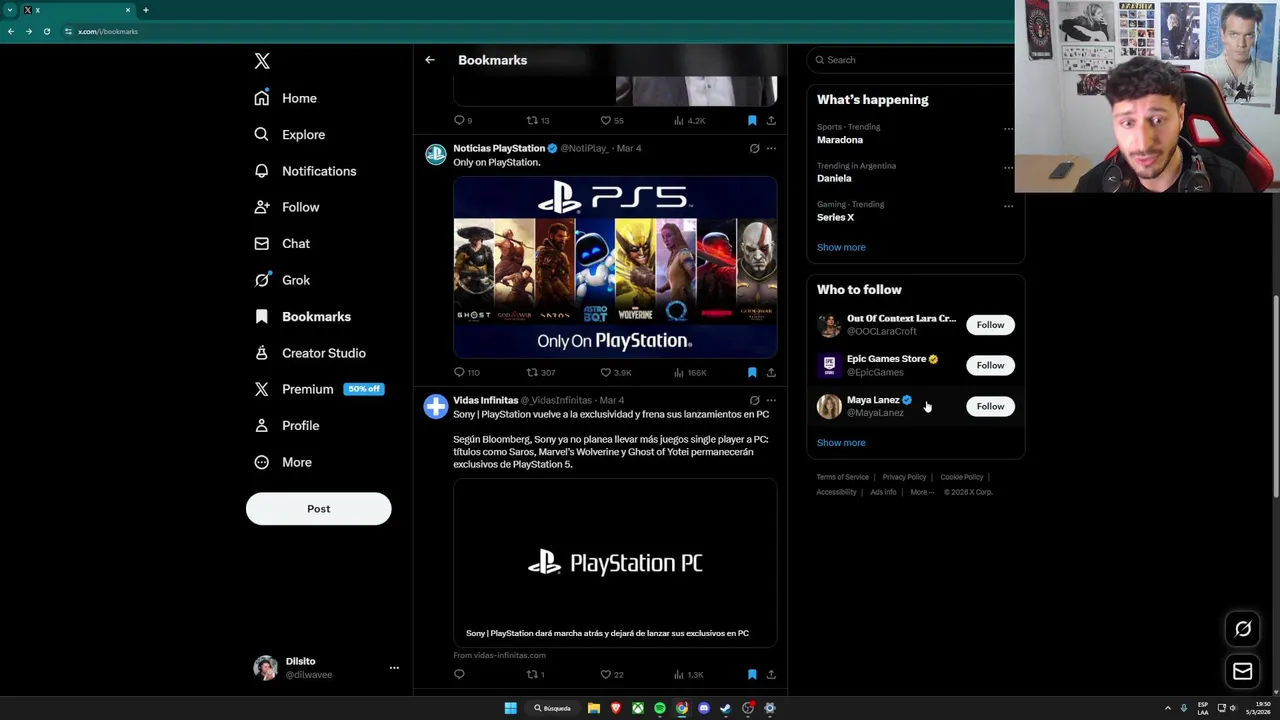
Task: Open Premium with 50% off badge
Action: point(319,389)
